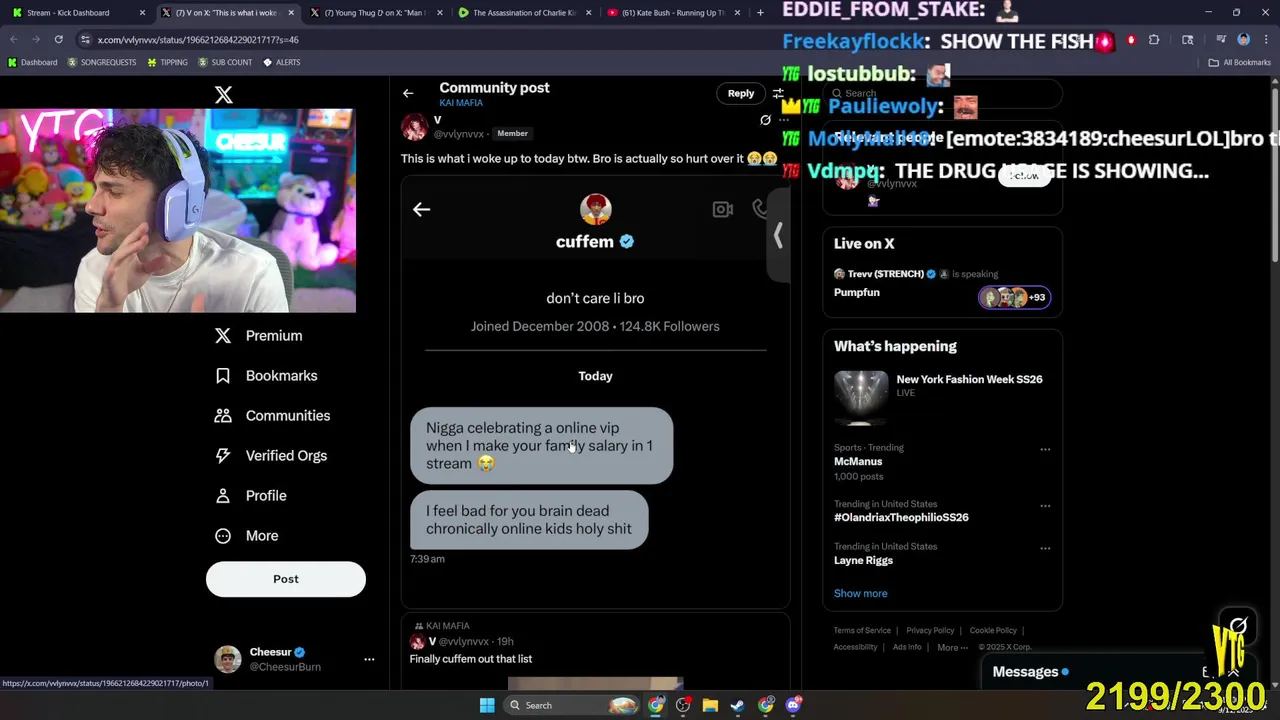Click the KAI MAFIA community link
Screen dimensions: 1280x720
(x=461, y=103)
